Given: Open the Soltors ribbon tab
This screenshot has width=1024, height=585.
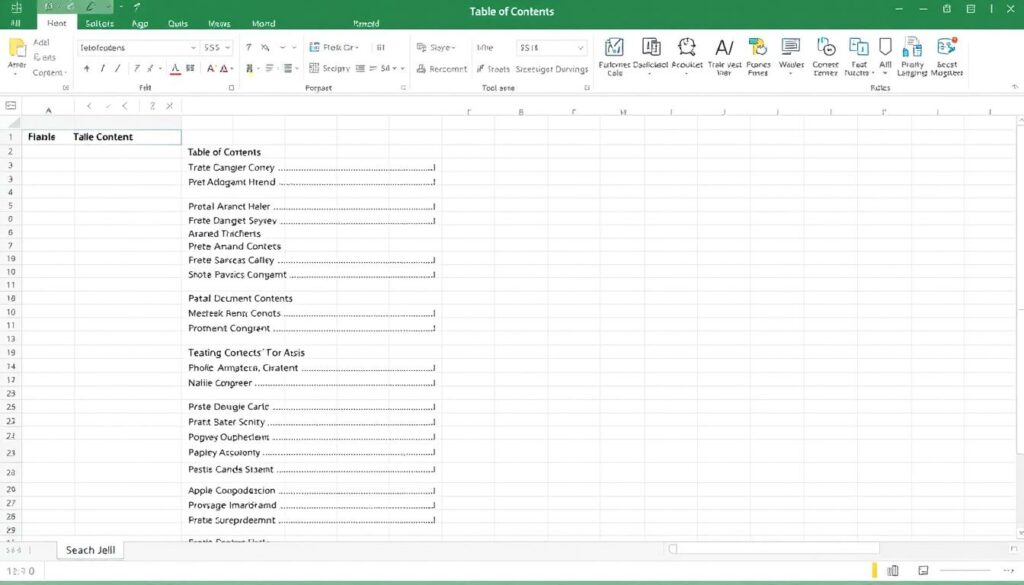Looking at the screenshot, I should (x=99, y=24).
